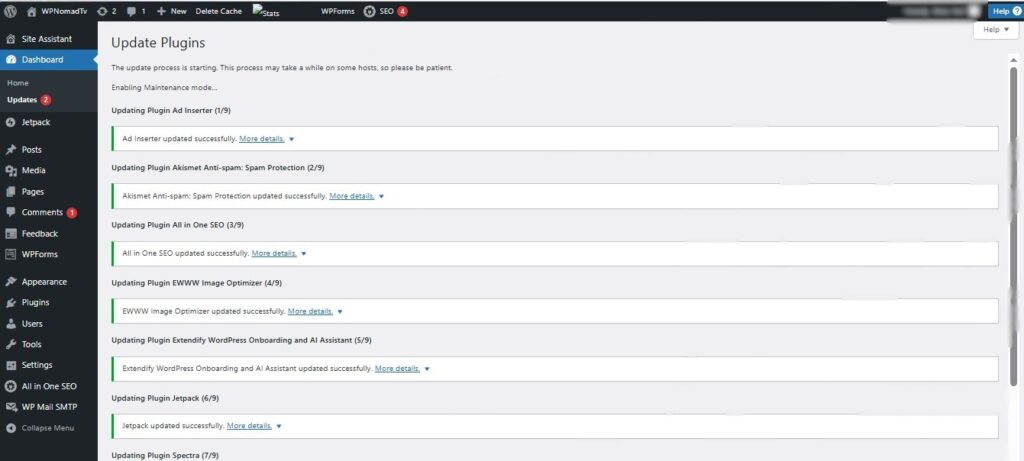Expand the Help tab dropdown

996,29
